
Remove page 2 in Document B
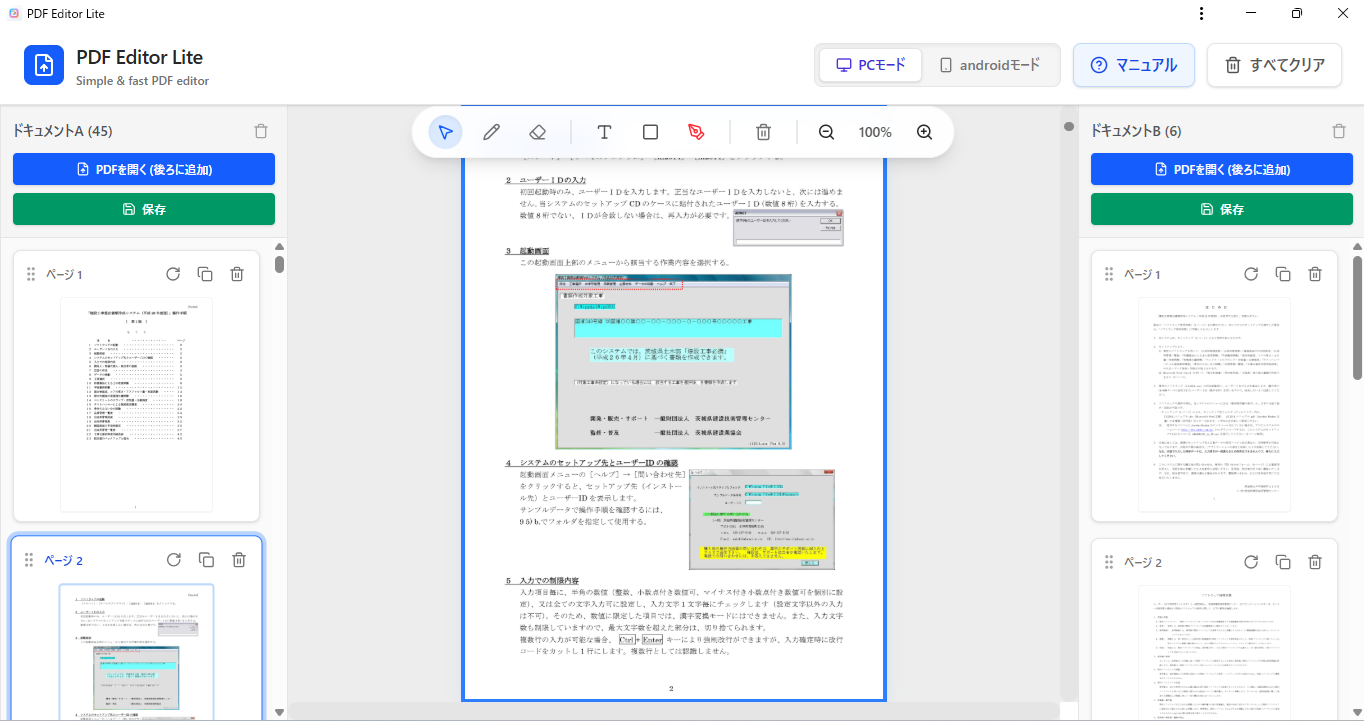point(1315,562)
